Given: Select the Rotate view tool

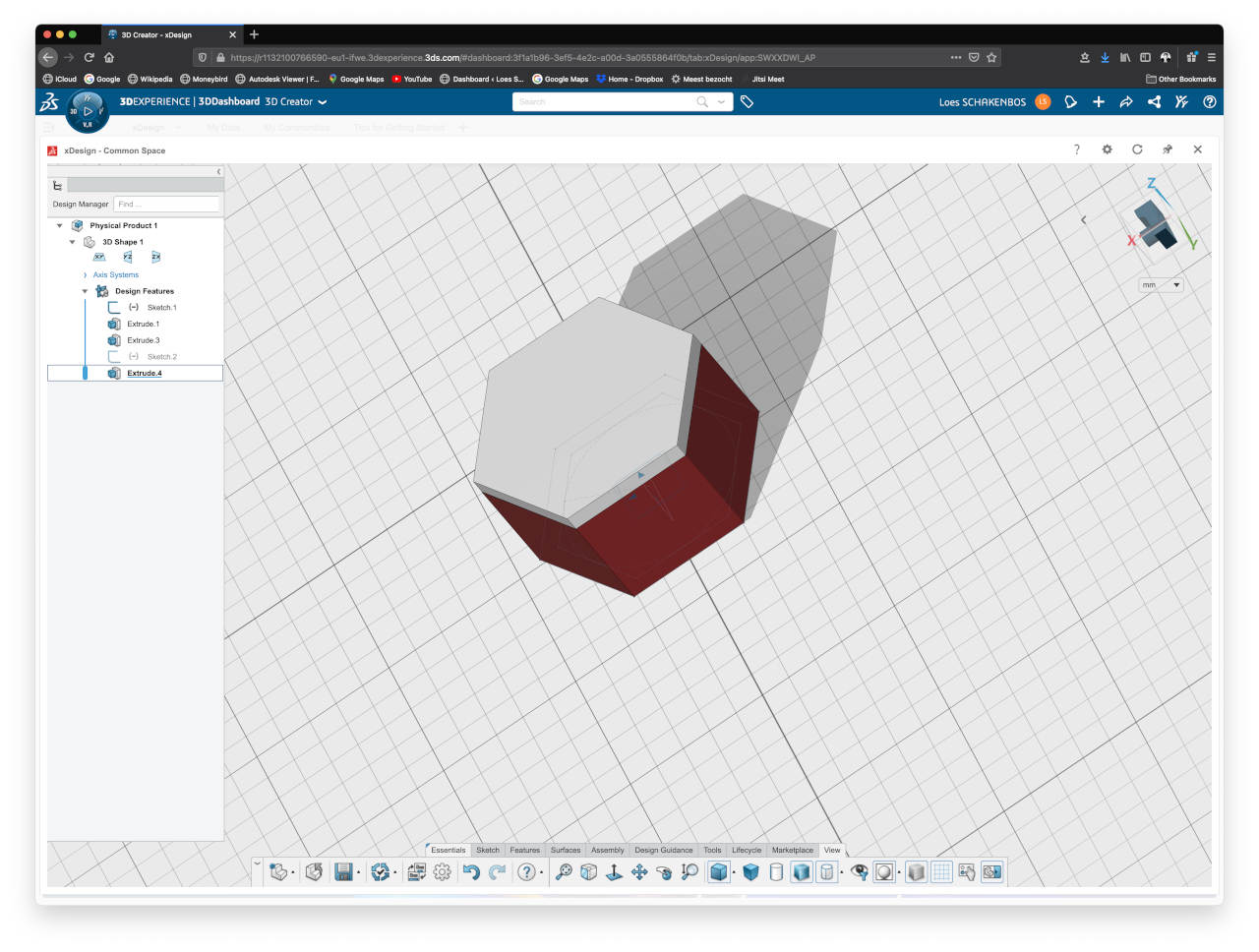Looking at the screenshot, I should coord(664,872).
